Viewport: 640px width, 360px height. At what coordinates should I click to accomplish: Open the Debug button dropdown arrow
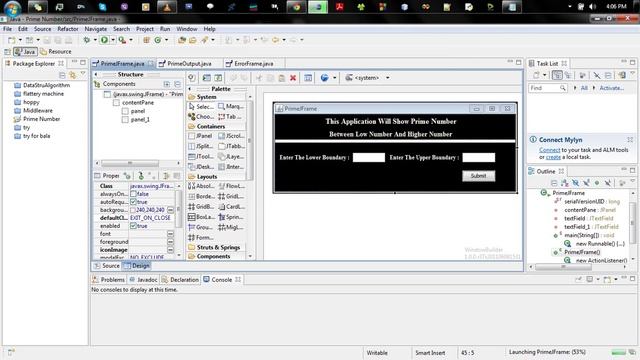95,40
